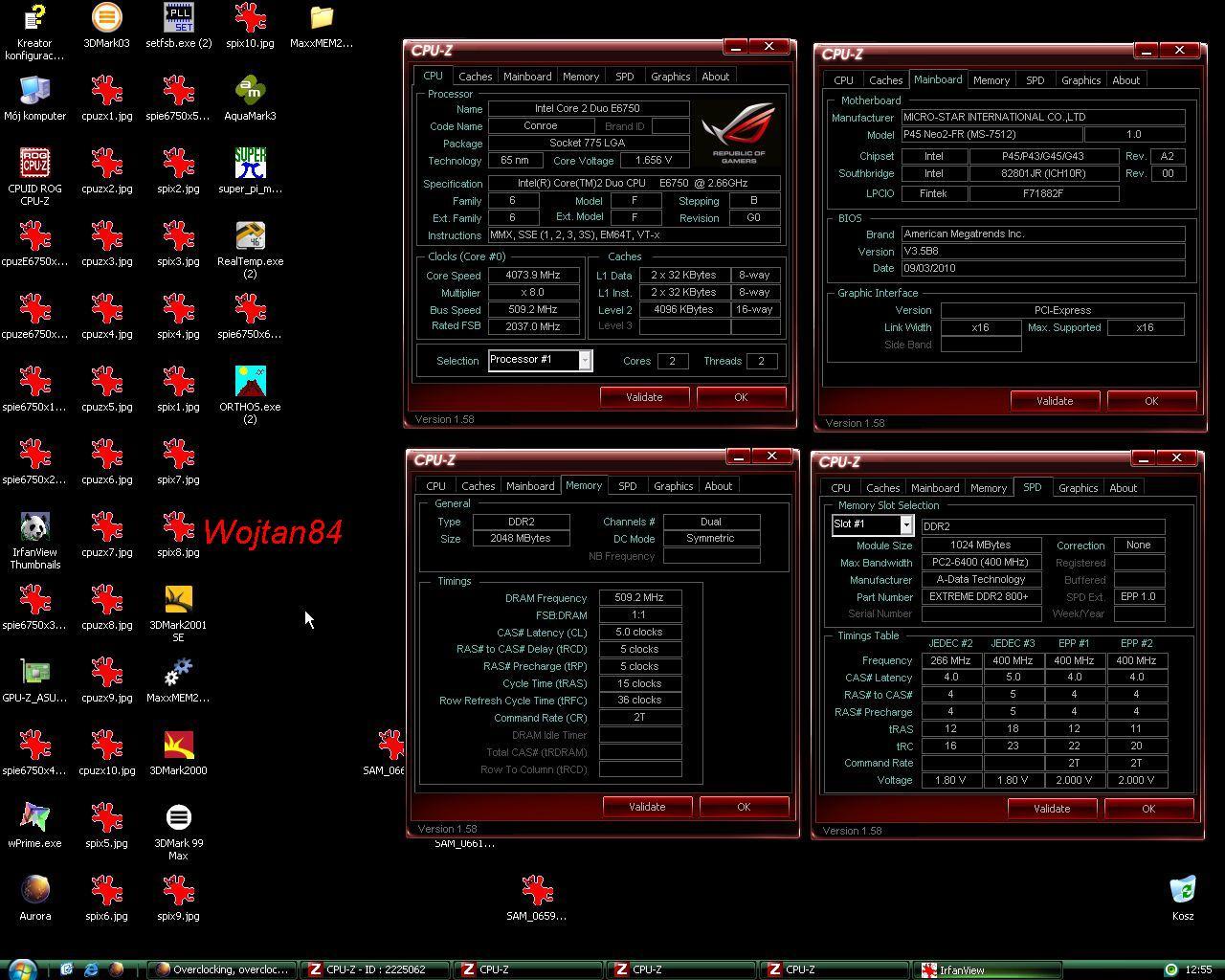This screenshot has height=980, width=1225.
Task: Click BIOS Version V3.5B8 field
Action: [x=1043, y=251]
